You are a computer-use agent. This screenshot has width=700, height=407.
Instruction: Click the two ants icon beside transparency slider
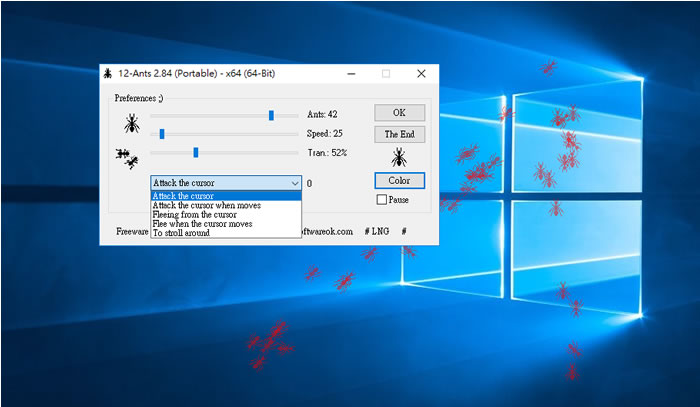(127, 159)
